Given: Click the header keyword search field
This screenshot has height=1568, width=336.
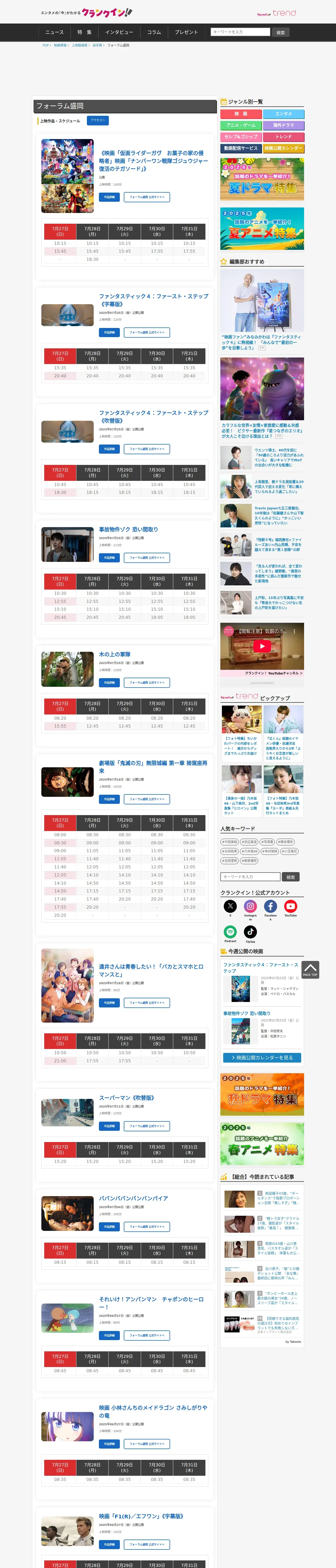Looking at the screenshot, I should click(240, 32).
